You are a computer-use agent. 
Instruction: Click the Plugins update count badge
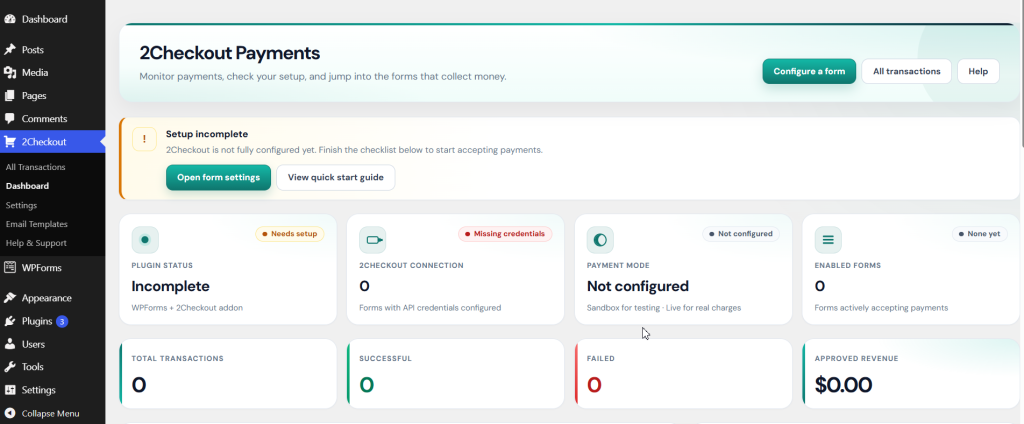point(62,321)
